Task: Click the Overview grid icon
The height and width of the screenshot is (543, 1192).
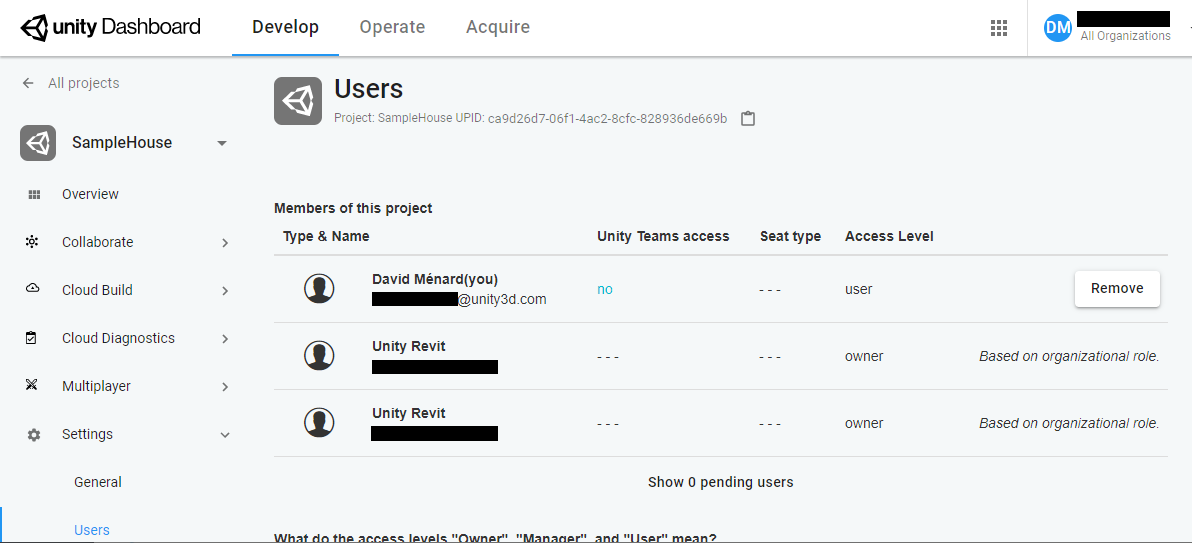Action: pyautogui.click(x=33, y=195)
